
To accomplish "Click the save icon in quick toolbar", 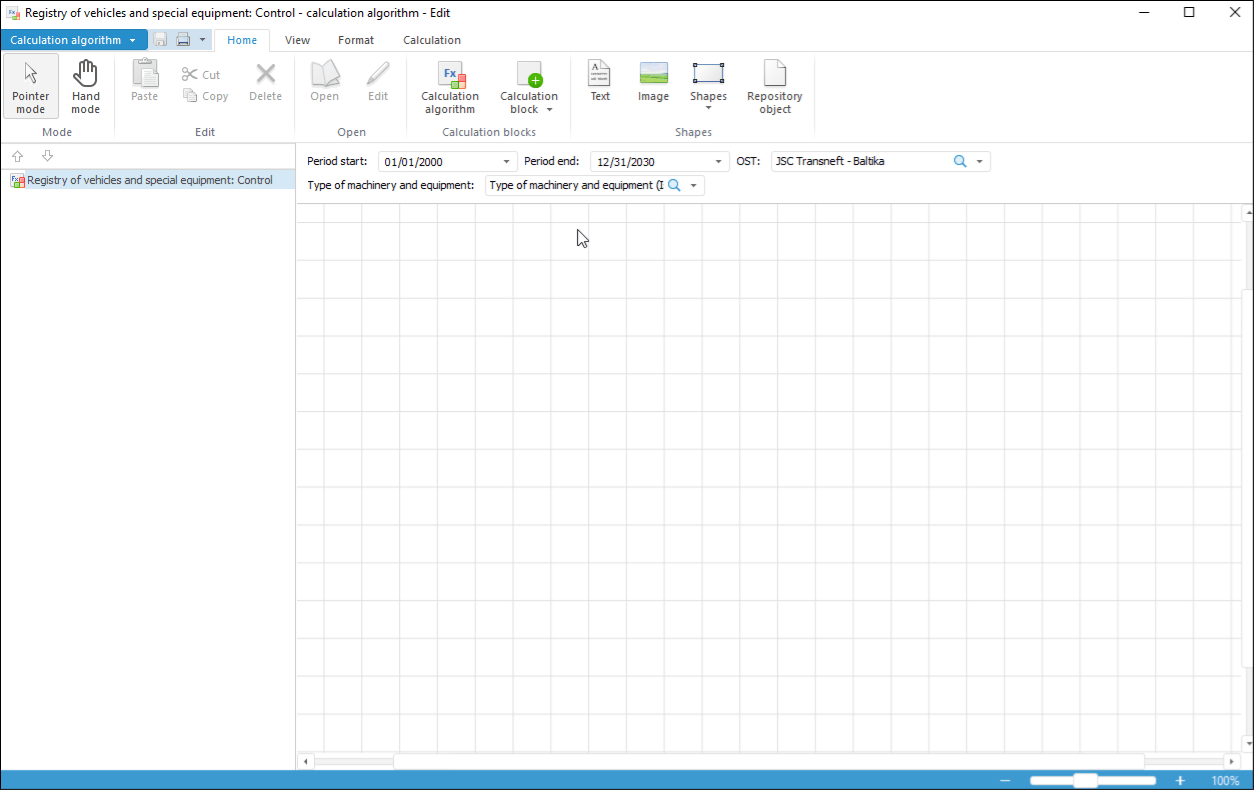I will coord(160,40).
